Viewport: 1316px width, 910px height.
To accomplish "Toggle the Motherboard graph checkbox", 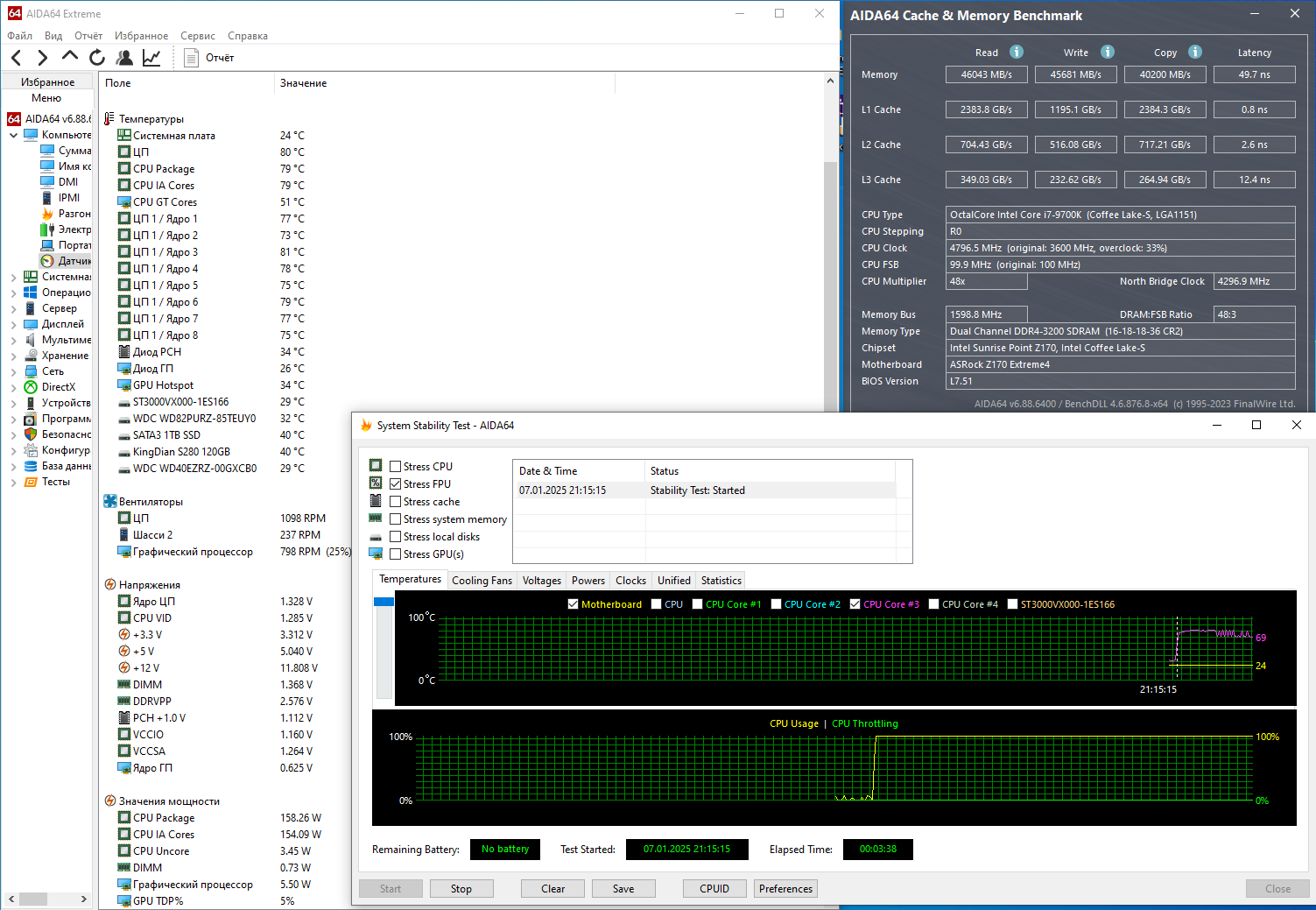I will click(574, 604).
